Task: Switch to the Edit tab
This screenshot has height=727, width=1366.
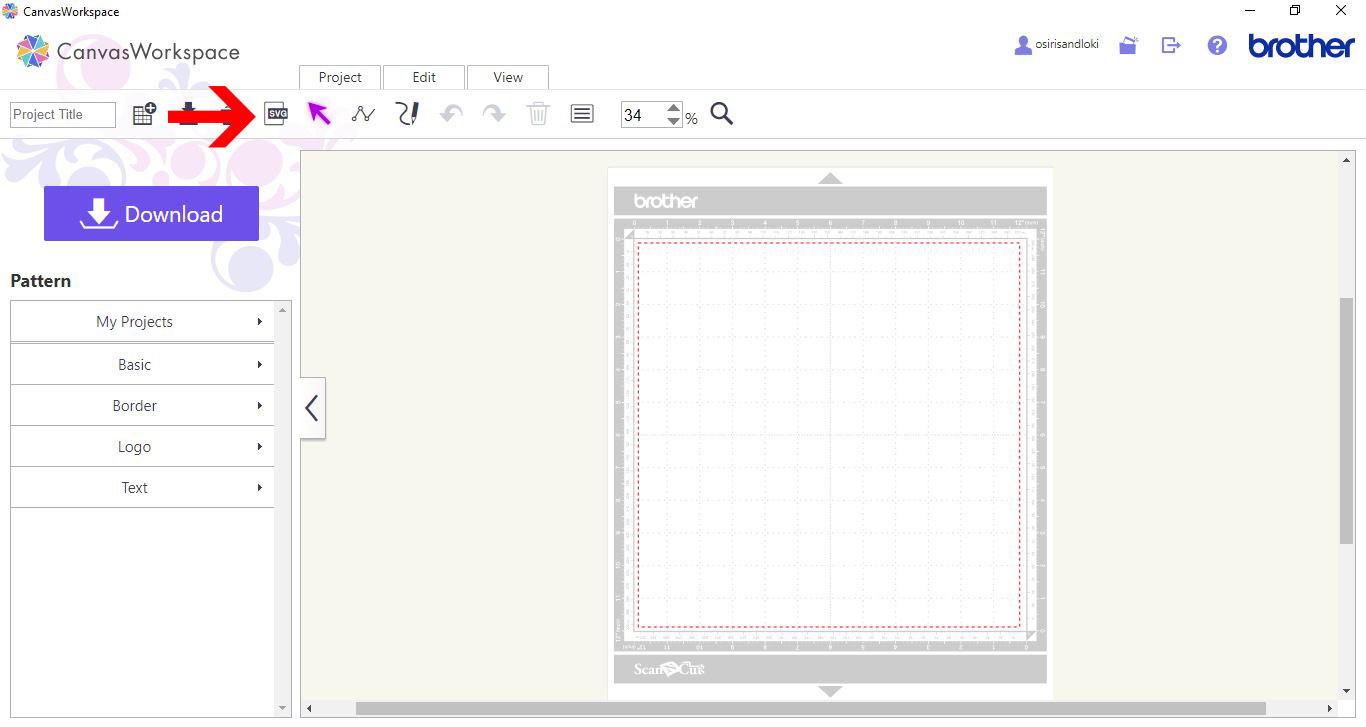Action: 424,77
